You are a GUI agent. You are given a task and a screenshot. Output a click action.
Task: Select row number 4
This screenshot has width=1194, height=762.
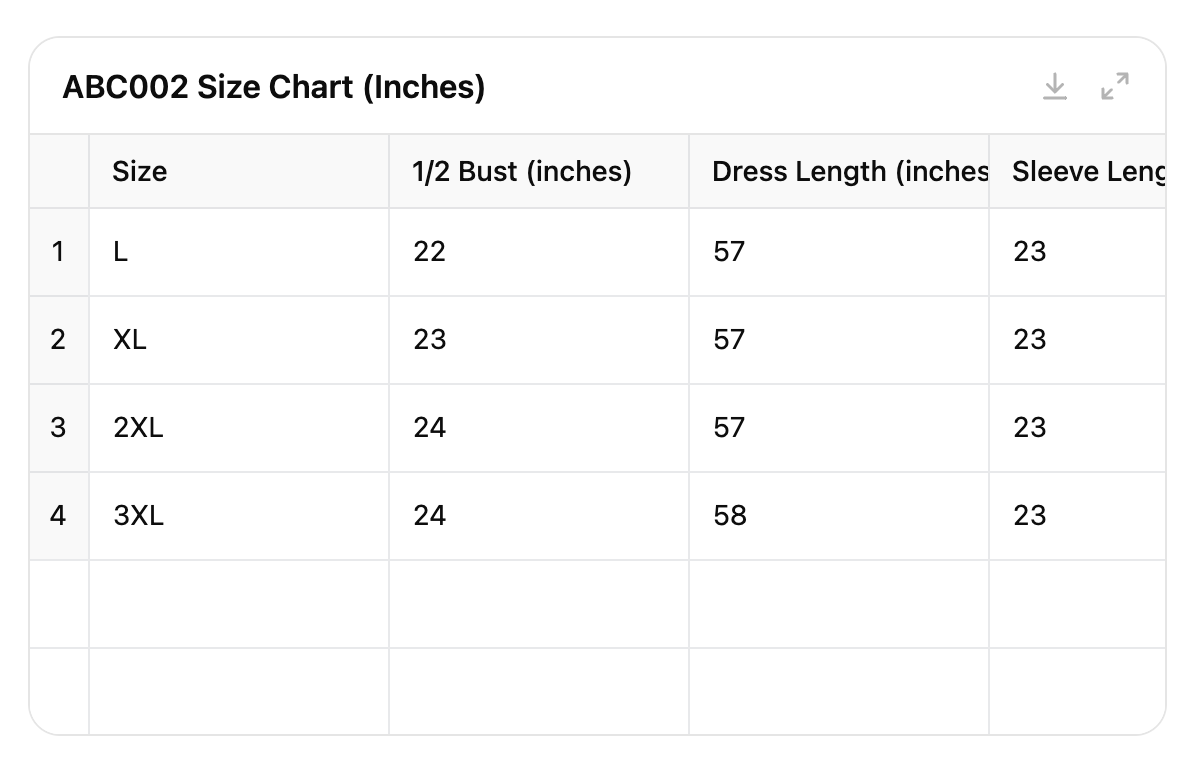pos(58,516)
